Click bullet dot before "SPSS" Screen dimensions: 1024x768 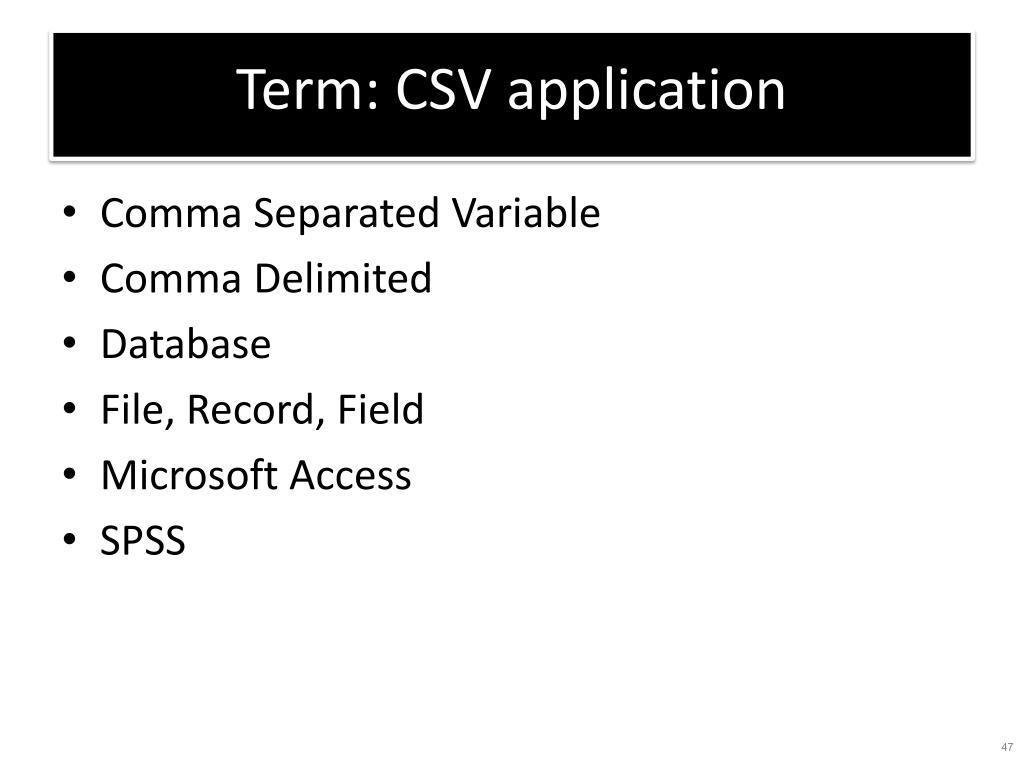pyautogui.click(x=68, y=542)
